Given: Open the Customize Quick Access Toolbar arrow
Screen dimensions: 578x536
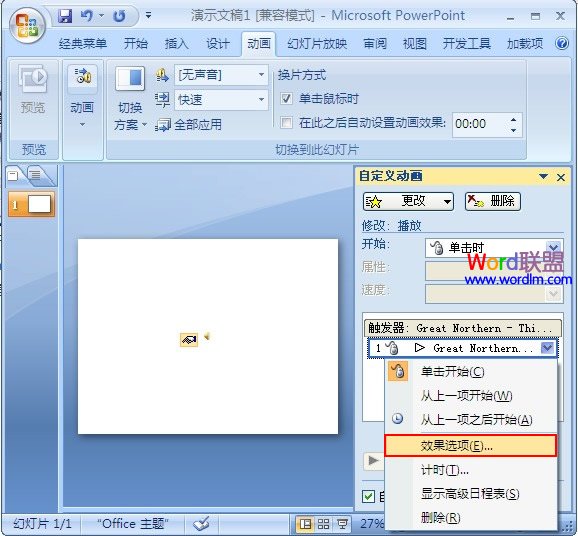Looking at the screenshot, I should pos(148,15).
